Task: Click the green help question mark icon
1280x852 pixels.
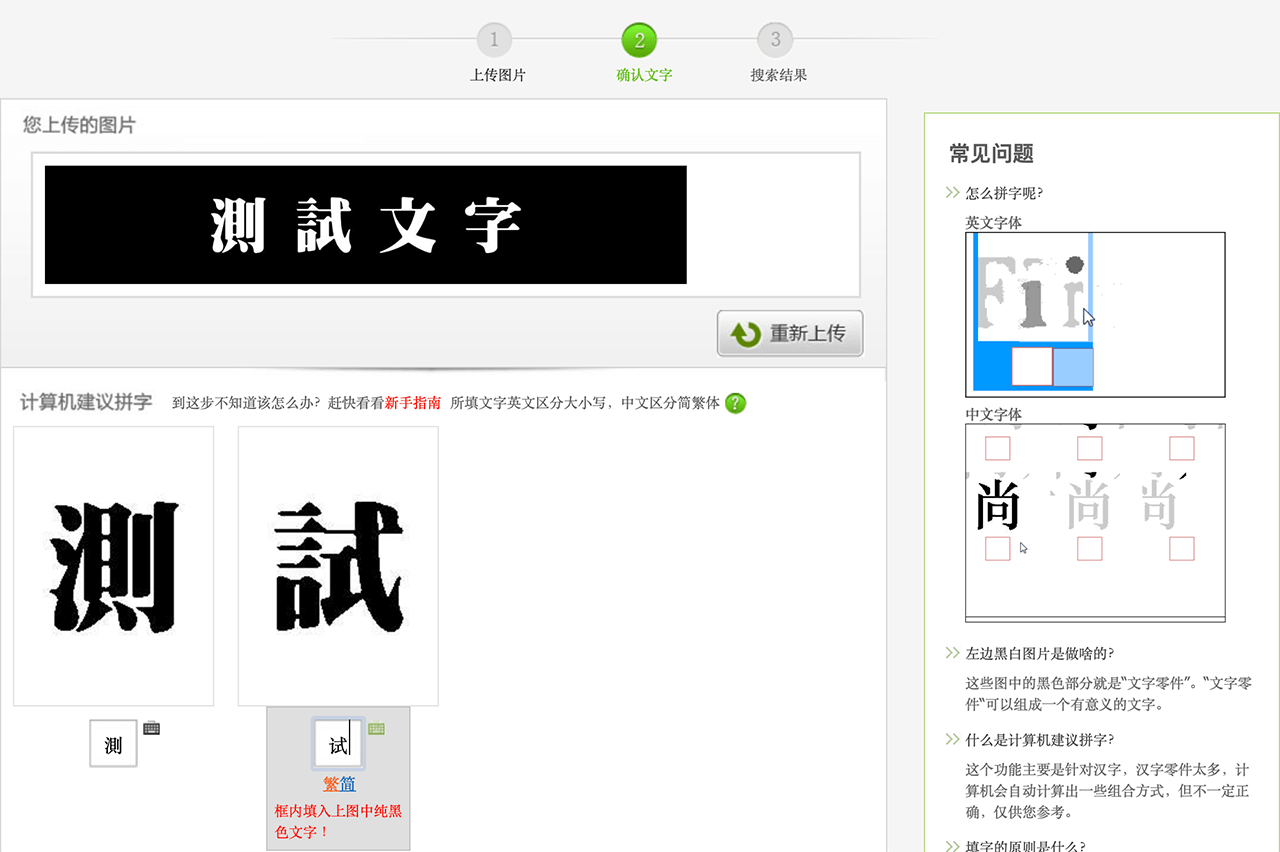Action: click(735, 403)
